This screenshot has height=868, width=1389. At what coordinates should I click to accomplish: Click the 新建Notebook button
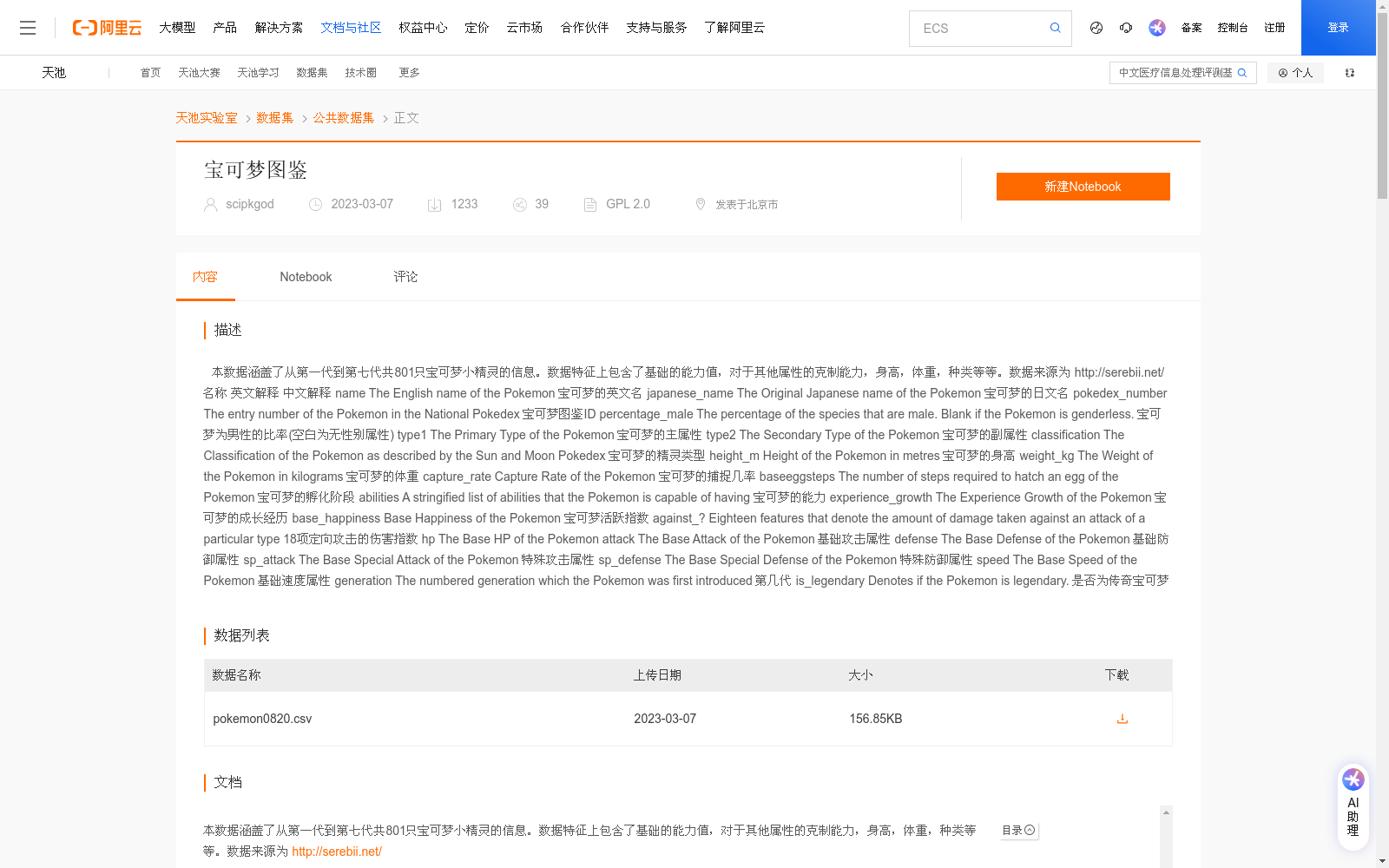pyautogui.click(x=1083, y=187)
